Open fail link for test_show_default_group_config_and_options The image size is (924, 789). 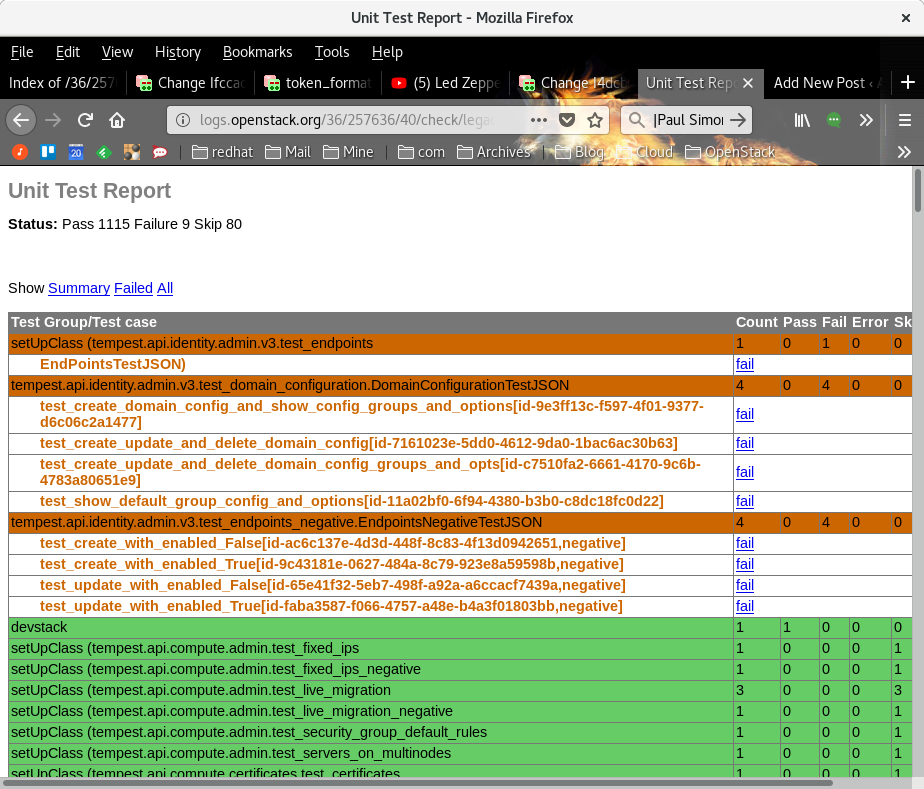745,501
